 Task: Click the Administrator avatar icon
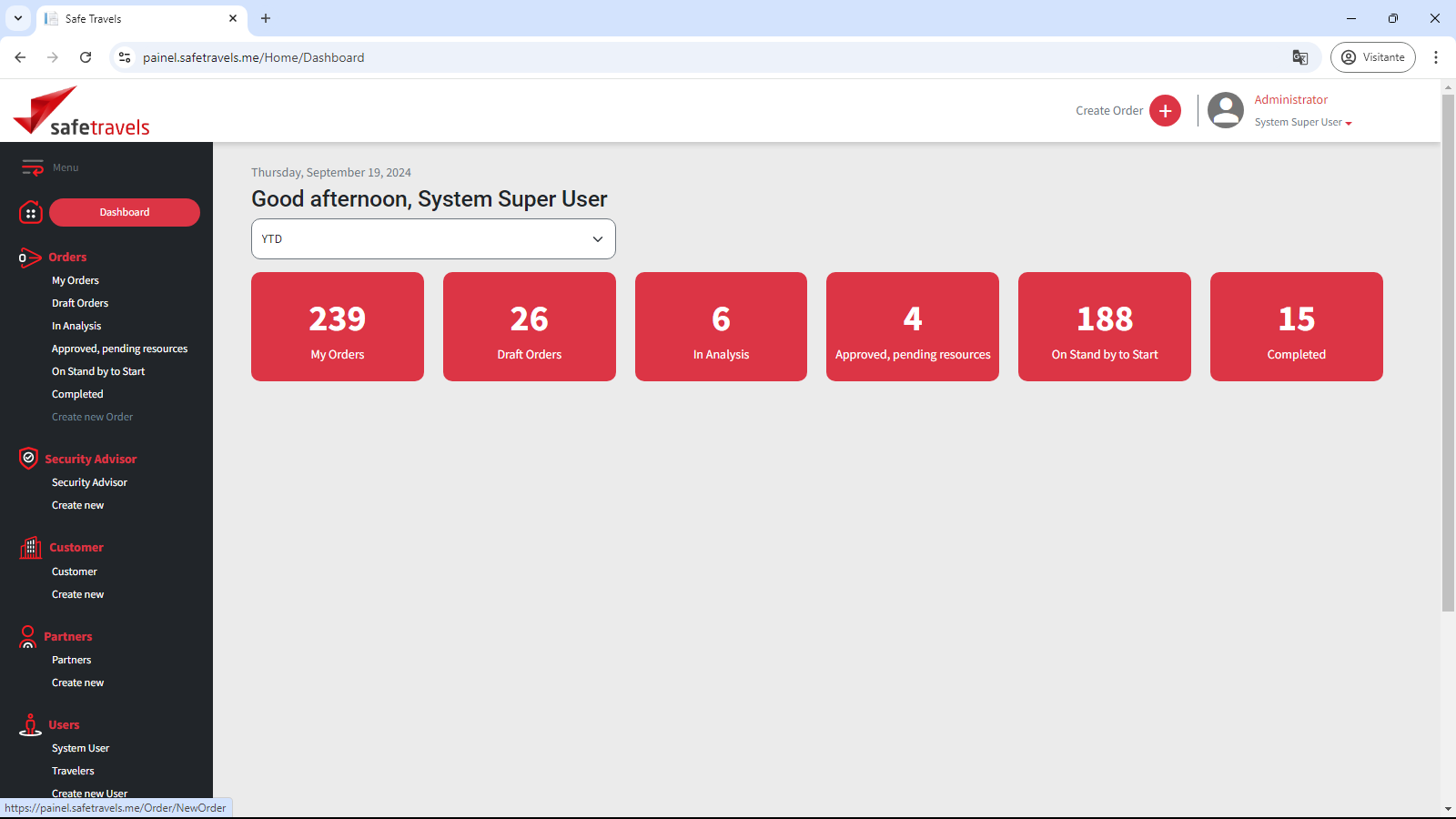coord(1225,111)
